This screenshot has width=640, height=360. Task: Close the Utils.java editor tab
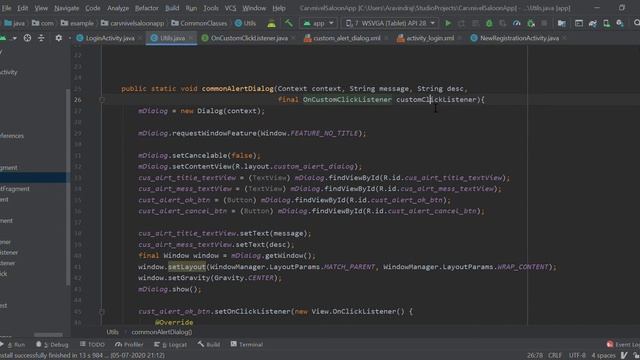(x=191, y=38)
